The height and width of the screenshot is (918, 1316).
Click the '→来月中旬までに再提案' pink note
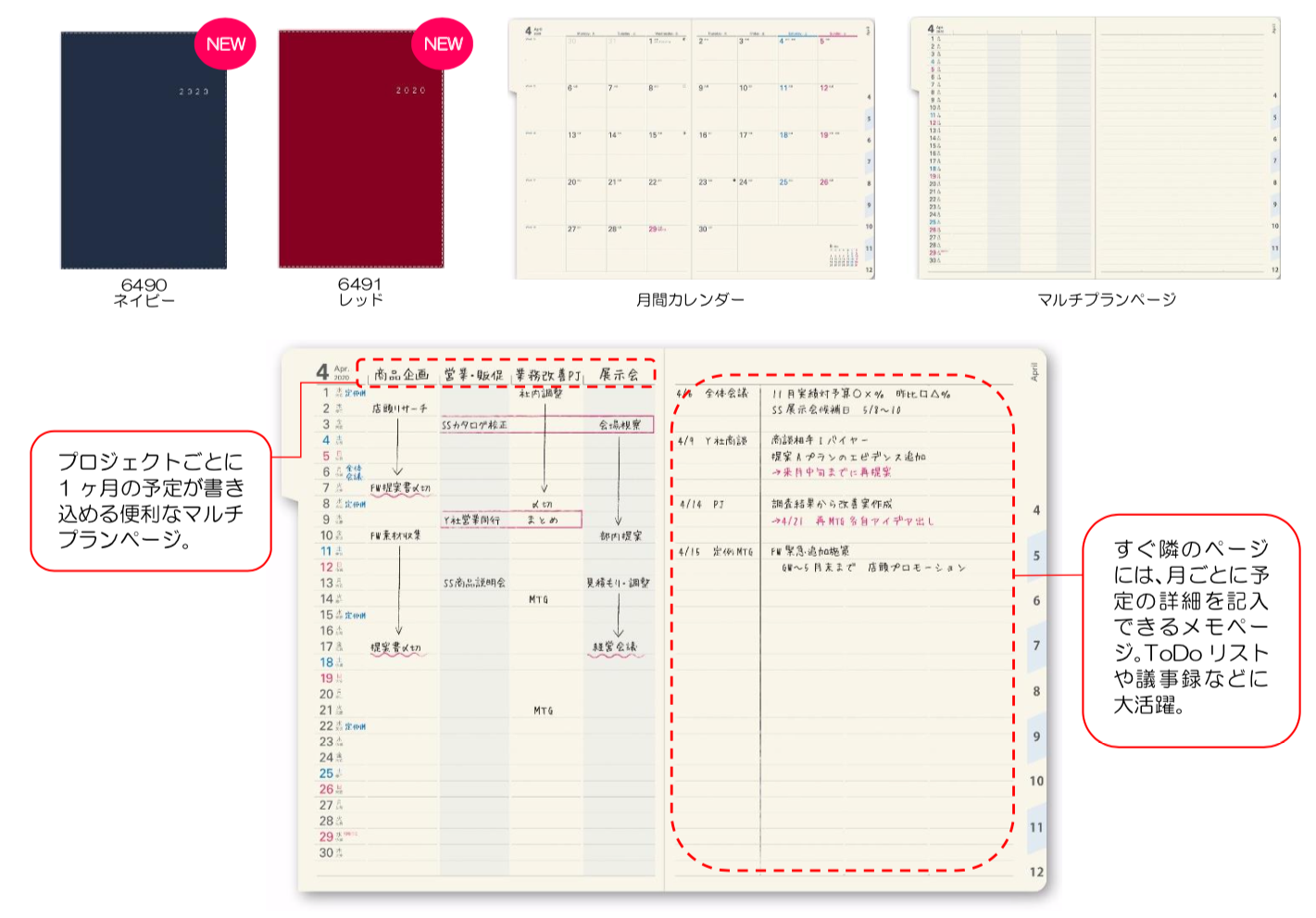831,472
